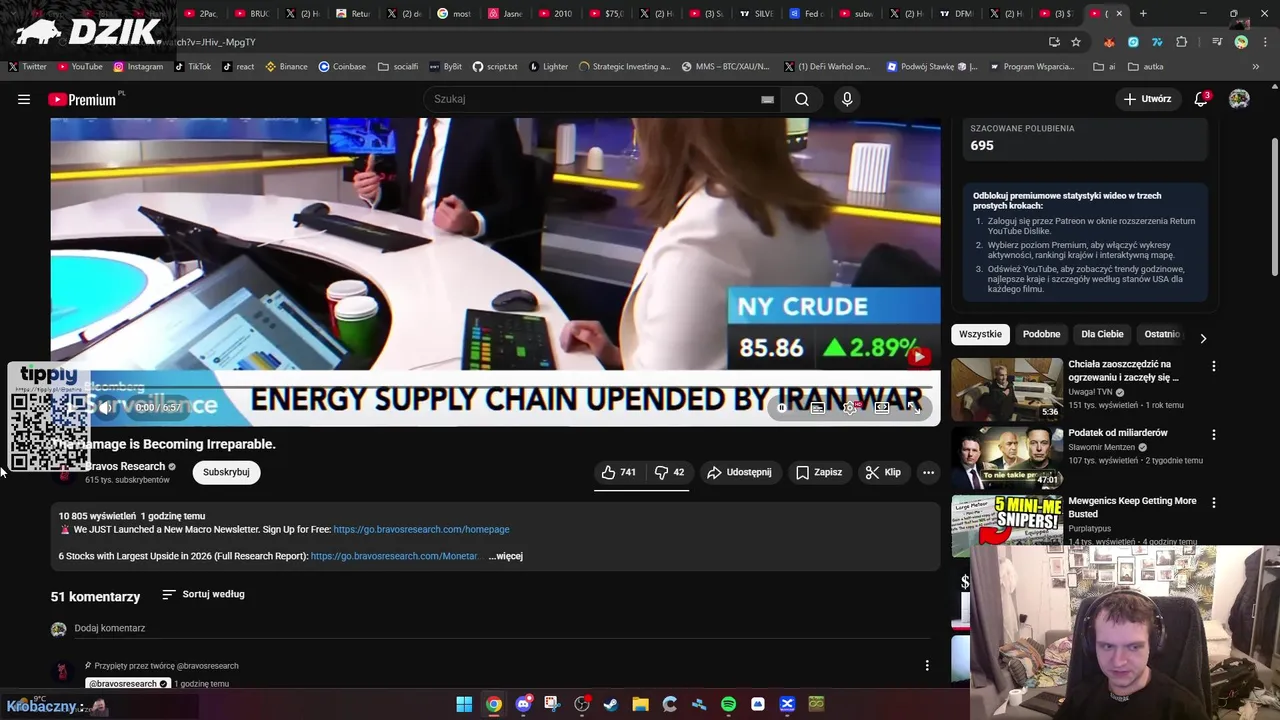1280x720 pixels.
Task: Toggle subtitles button in video player
Action: coord(818,408)
